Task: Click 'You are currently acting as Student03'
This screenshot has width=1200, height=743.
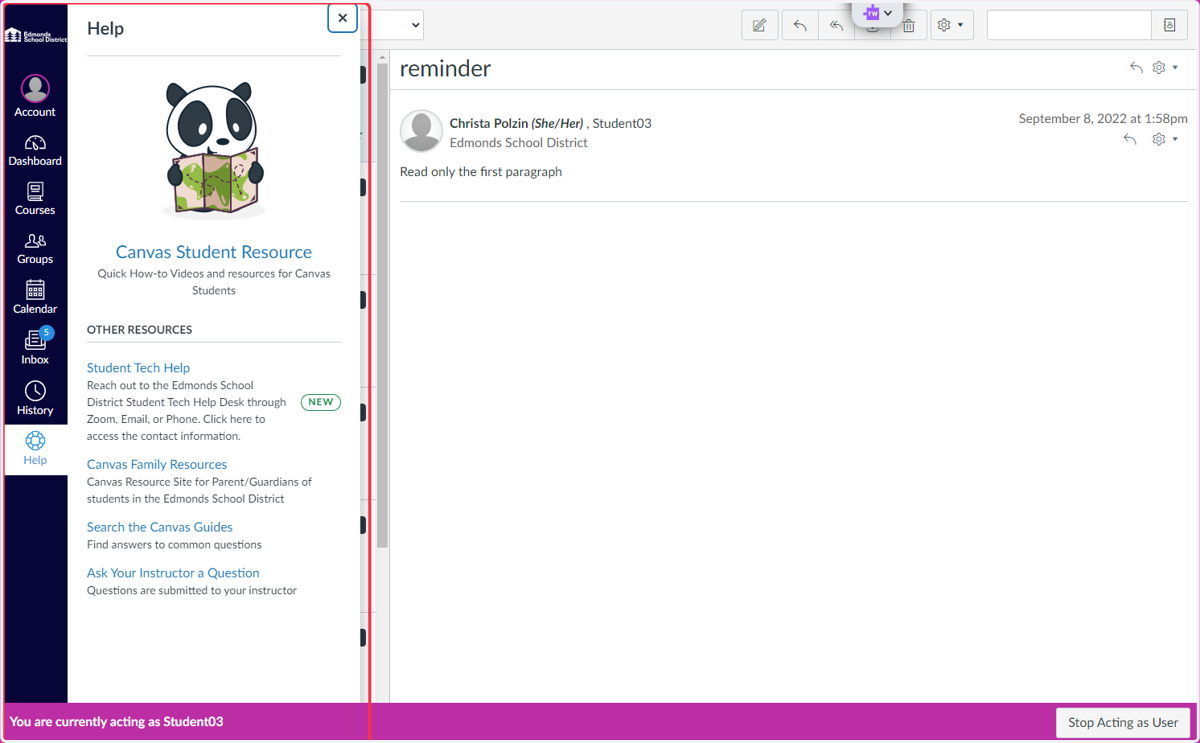Action: coord(116,721)
